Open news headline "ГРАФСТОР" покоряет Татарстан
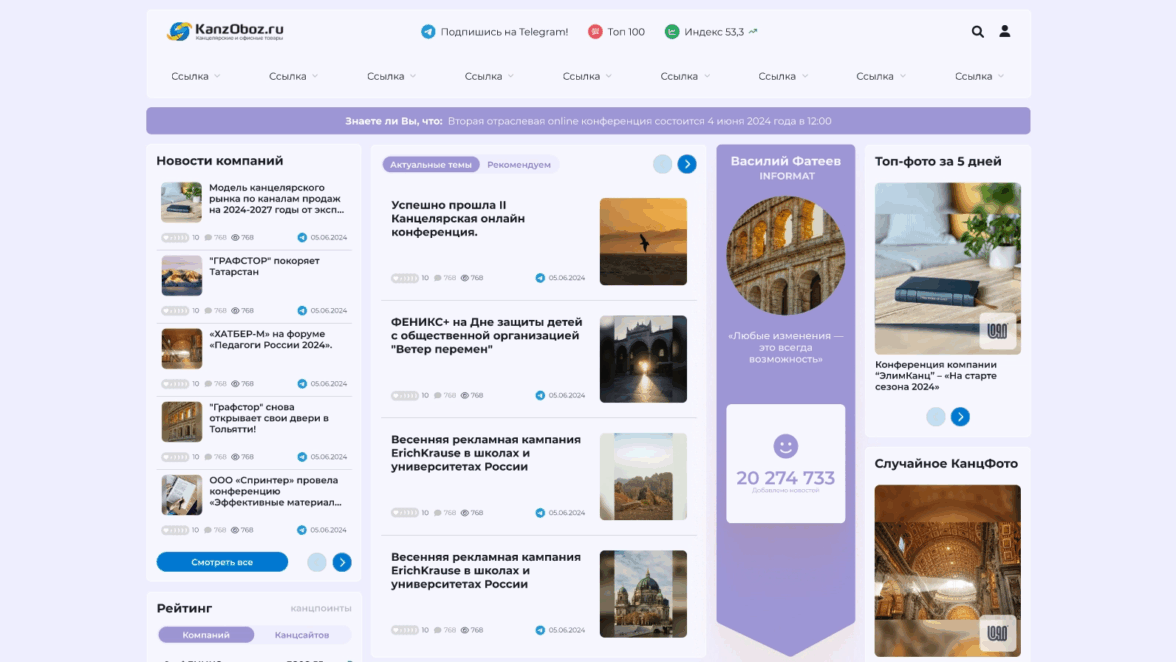 point(264,266)
